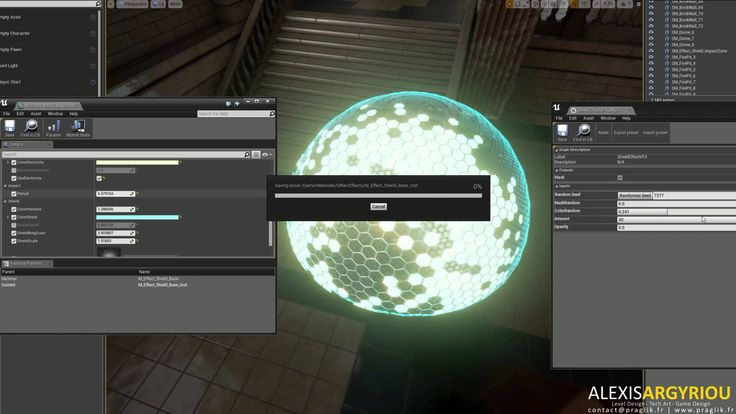Collapse the Shield parameter group
The height and width of the screenshot is (414, 736).
(5, 201)
